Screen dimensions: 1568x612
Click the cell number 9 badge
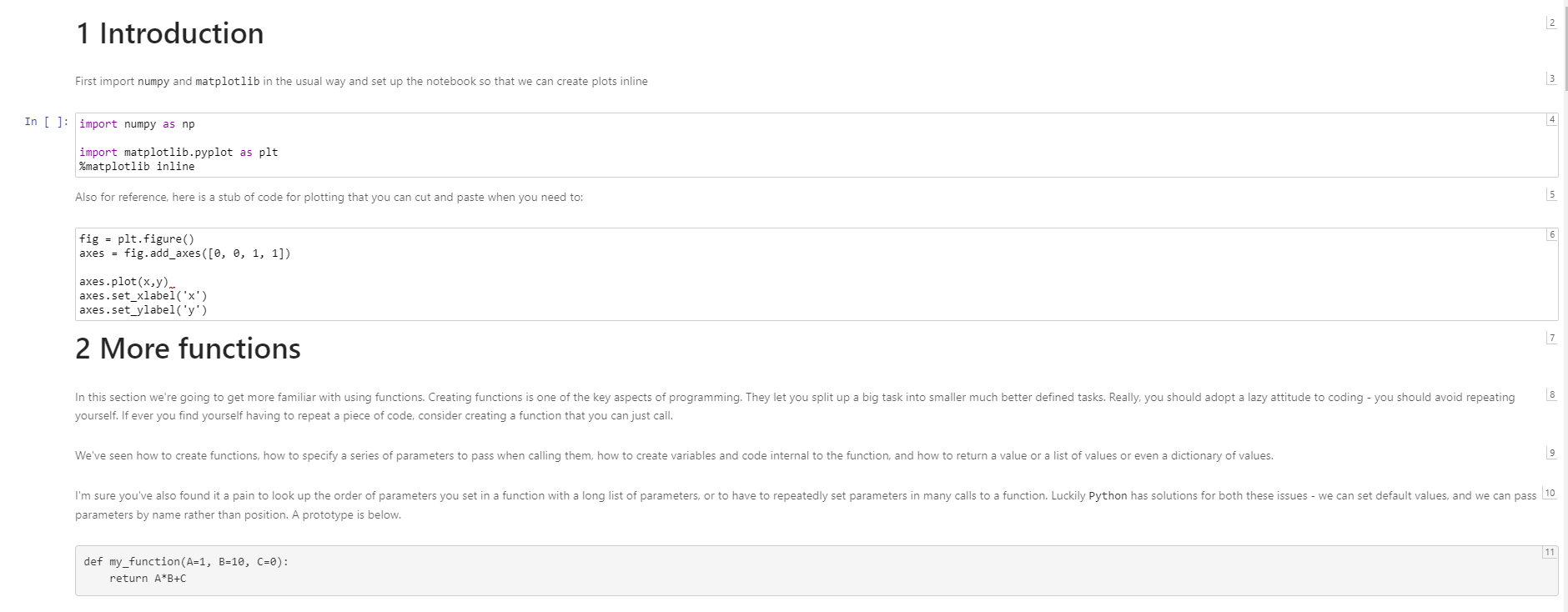click(x=1551, y=453)
